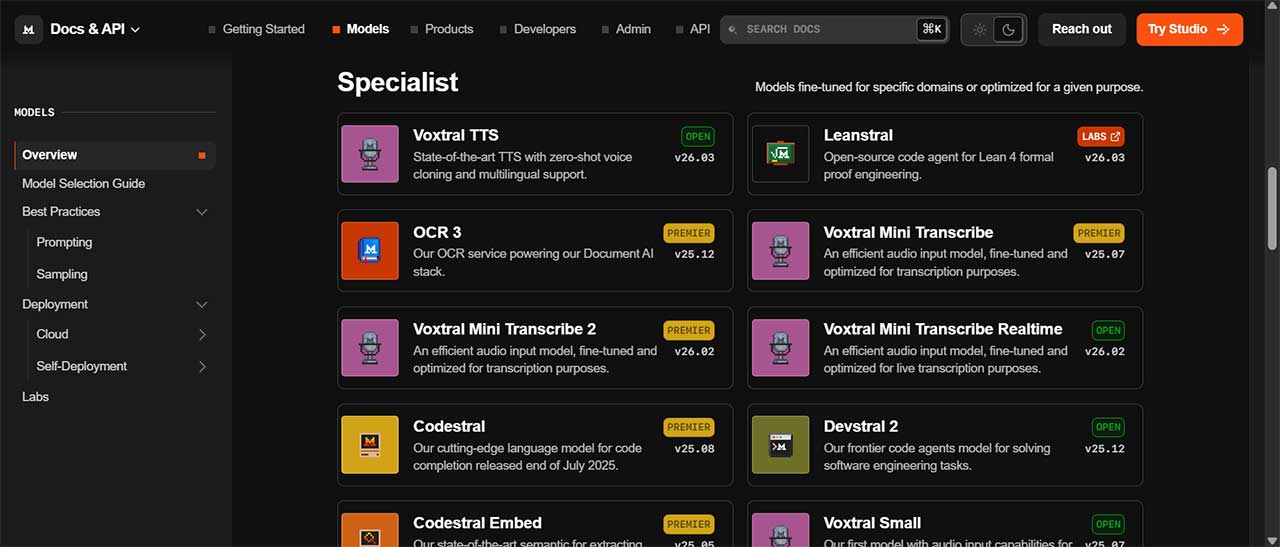Click the Voxtral TTS microphone icon

(370, 154)
